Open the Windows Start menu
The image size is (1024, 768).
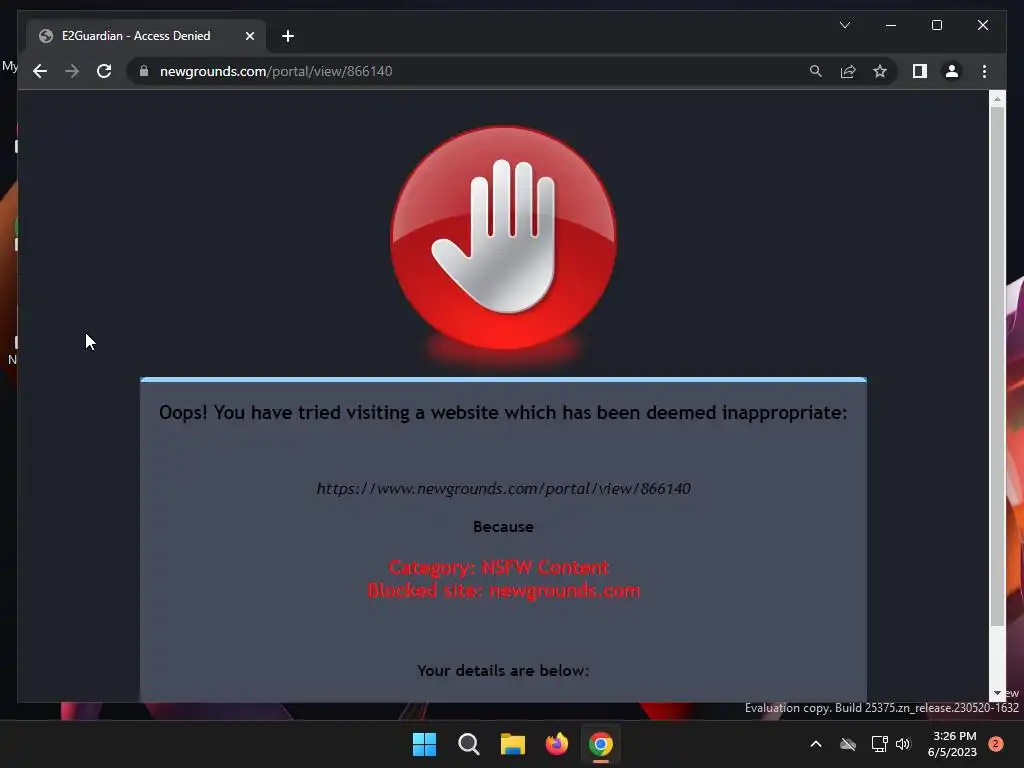[x=424, y=744]
